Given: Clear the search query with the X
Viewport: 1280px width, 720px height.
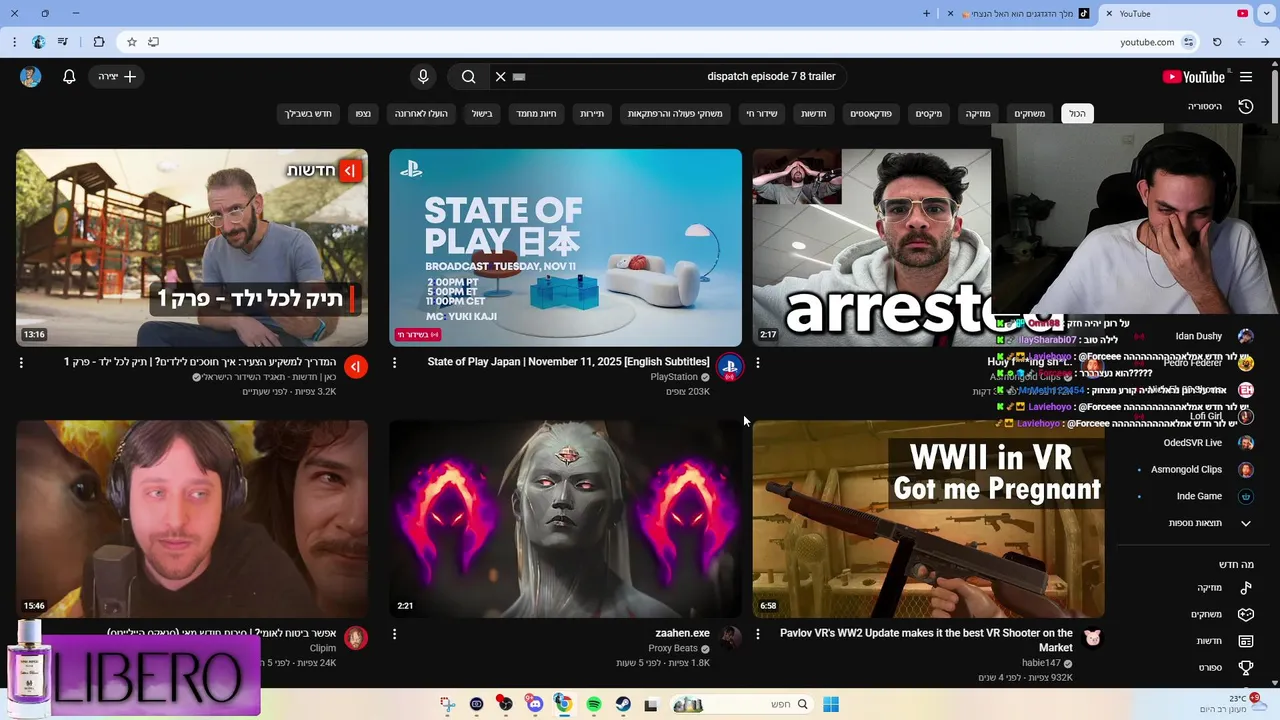Looking at the screenshot, I should 501,77.
